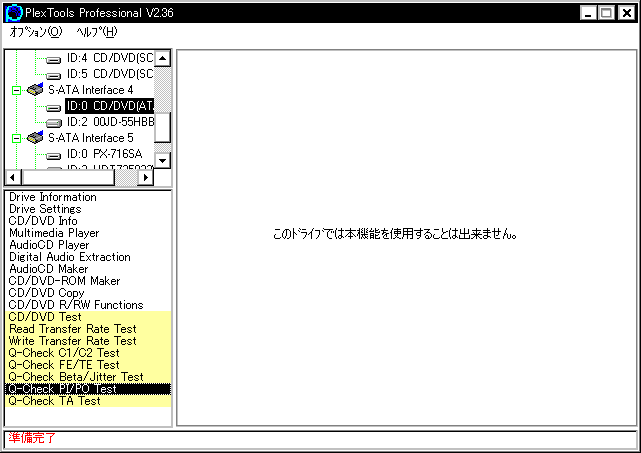641x453 pixels.
Task: Collapse the S-ATA Interface 5 node
Action: click(16, 139)
